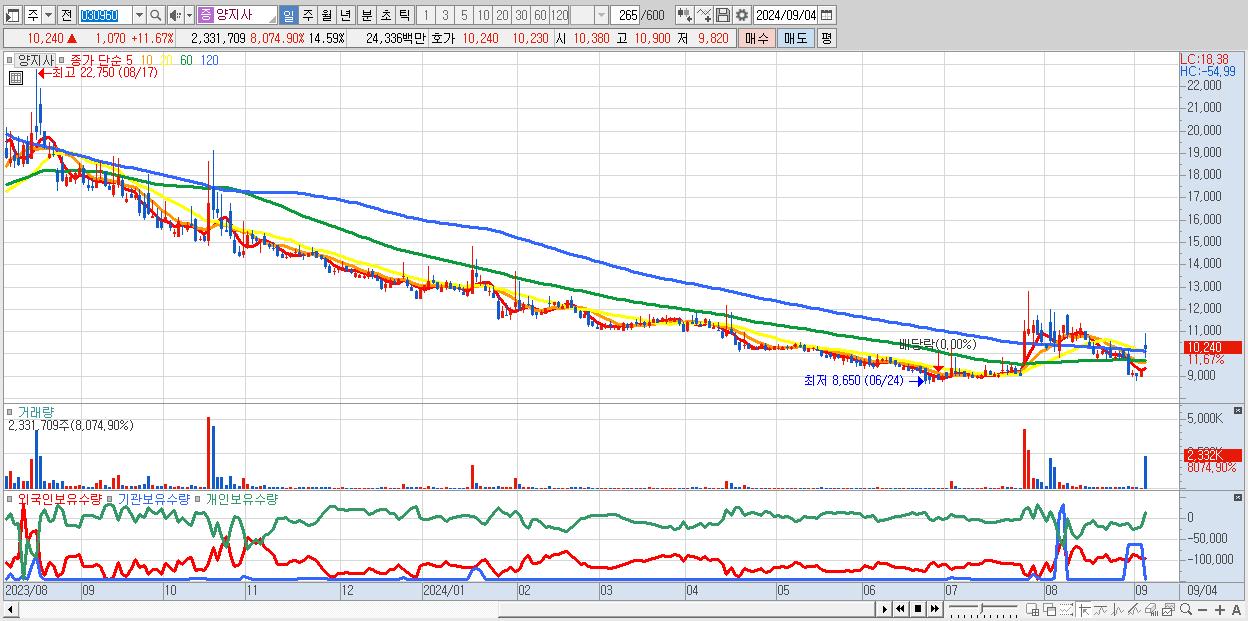Click the 기관보유수량 indicator label
This screenshot has width=1248, height=621.
[x=155, y=498]
